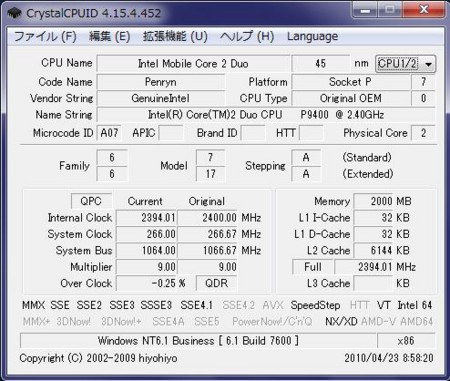450x381 pixels.
Task: Click the QPC timer button
Action: 91,201
